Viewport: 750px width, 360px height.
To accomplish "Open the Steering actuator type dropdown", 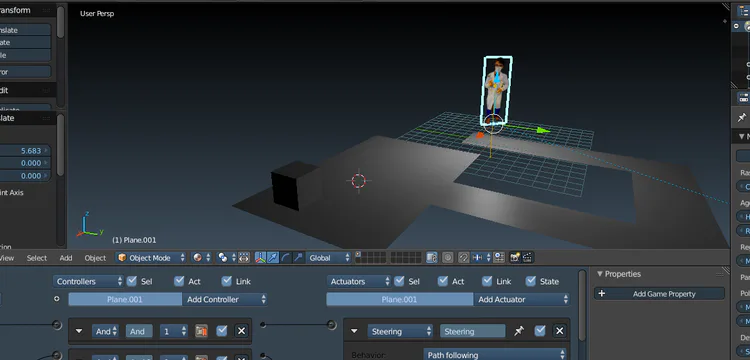I will (400, 331).
